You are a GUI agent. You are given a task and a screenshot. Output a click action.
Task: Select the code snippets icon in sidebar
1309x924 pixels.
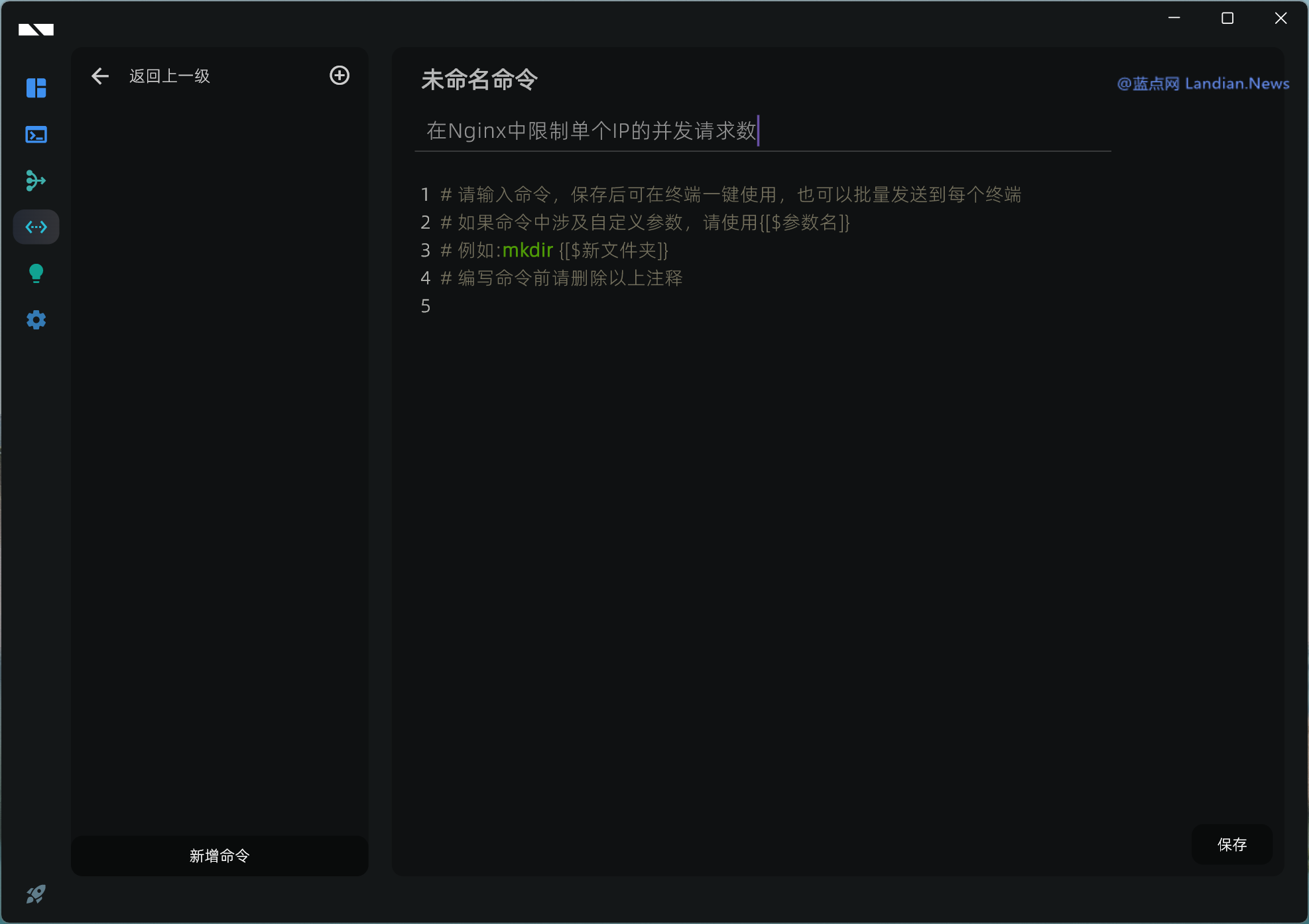[36, 227]
